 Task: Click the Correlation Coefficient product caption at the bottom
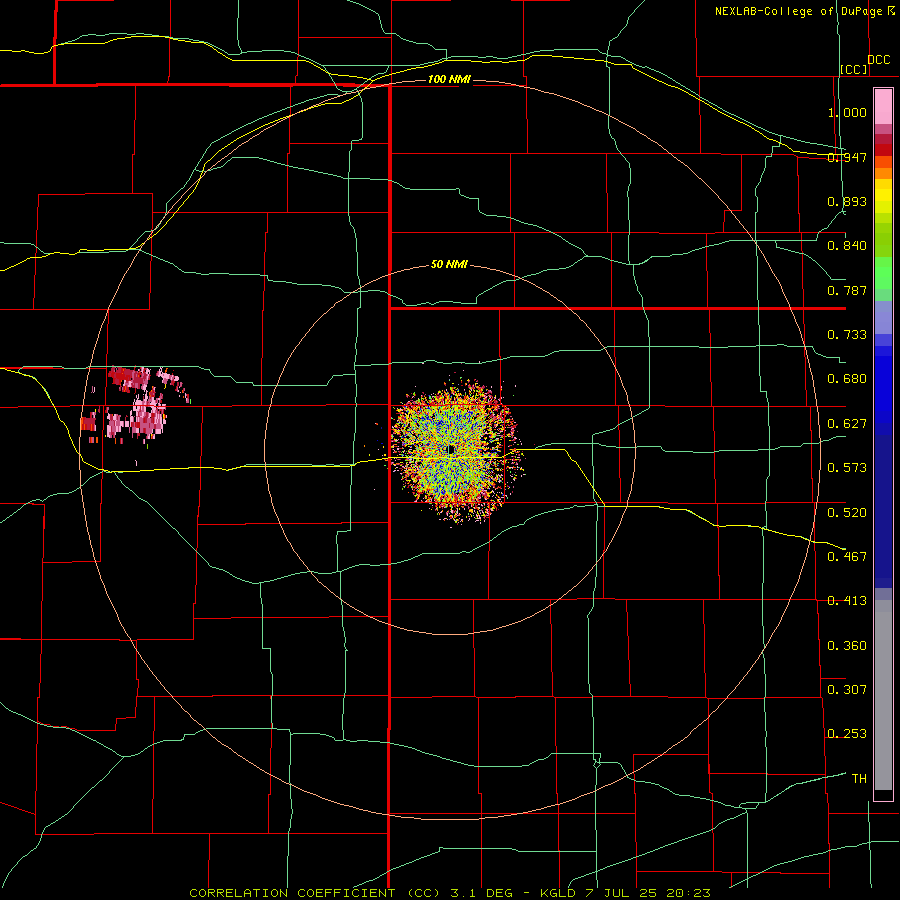[450, 893]
